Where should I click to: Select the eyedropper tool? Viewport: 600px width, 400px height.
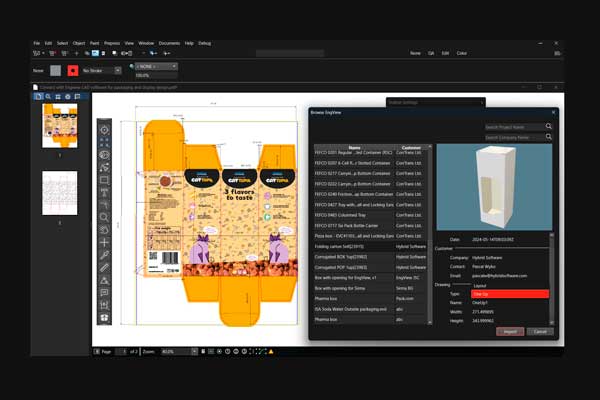(x=104, y=255)
